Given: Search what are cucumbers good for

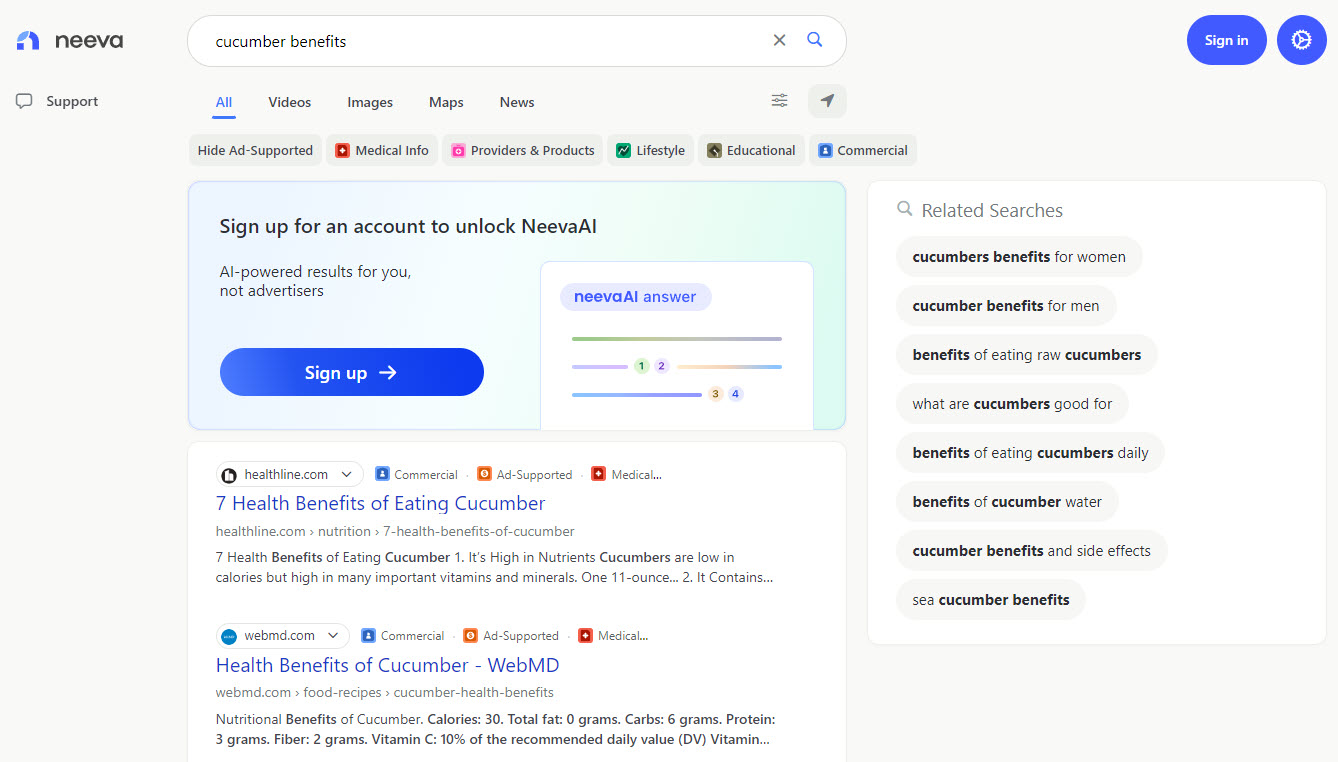Looking at the screenshot, I should coord(1012,404).
